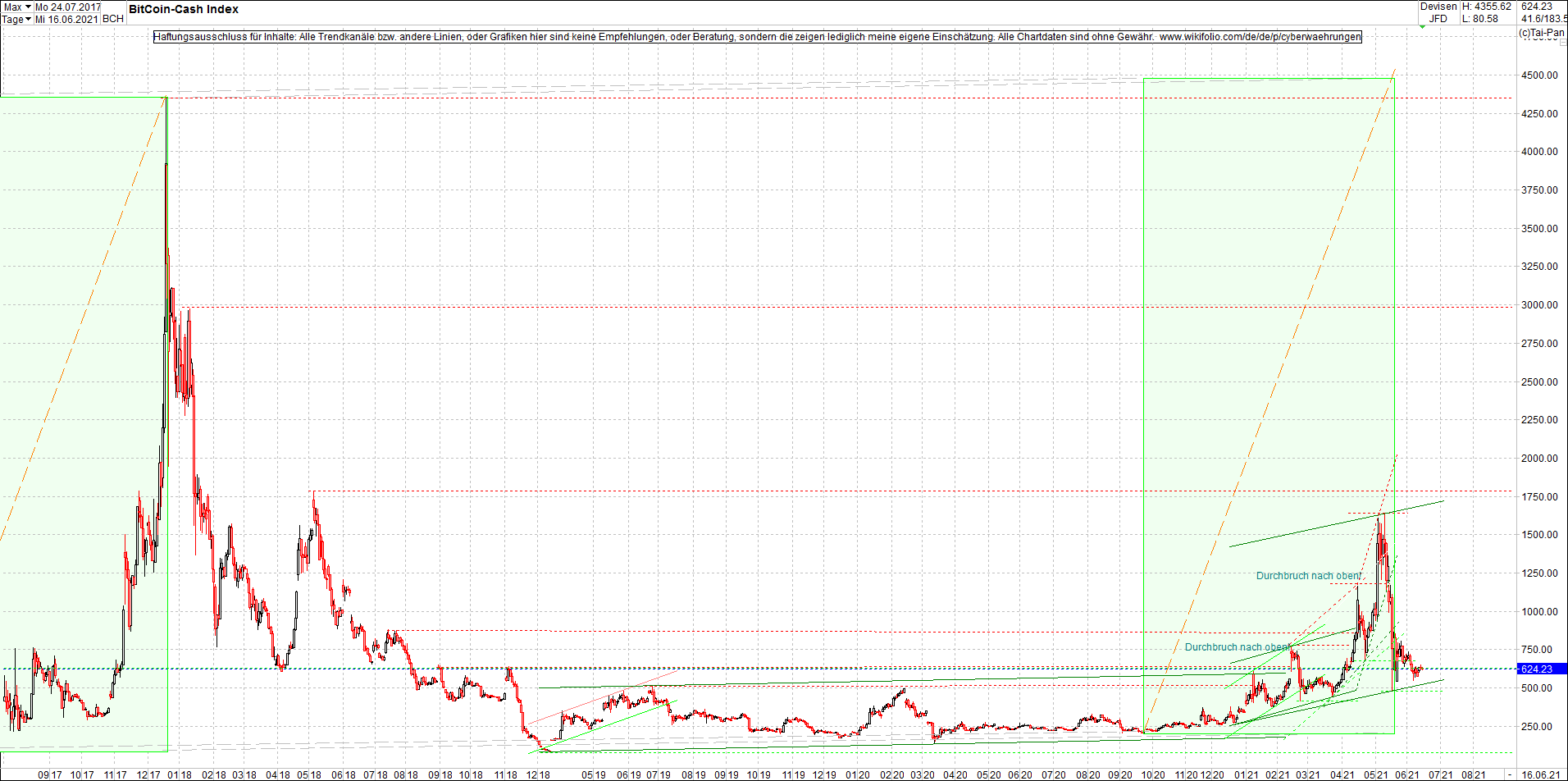Click the JFD data source label
1568x781 pixels.
click(1438, 19)
